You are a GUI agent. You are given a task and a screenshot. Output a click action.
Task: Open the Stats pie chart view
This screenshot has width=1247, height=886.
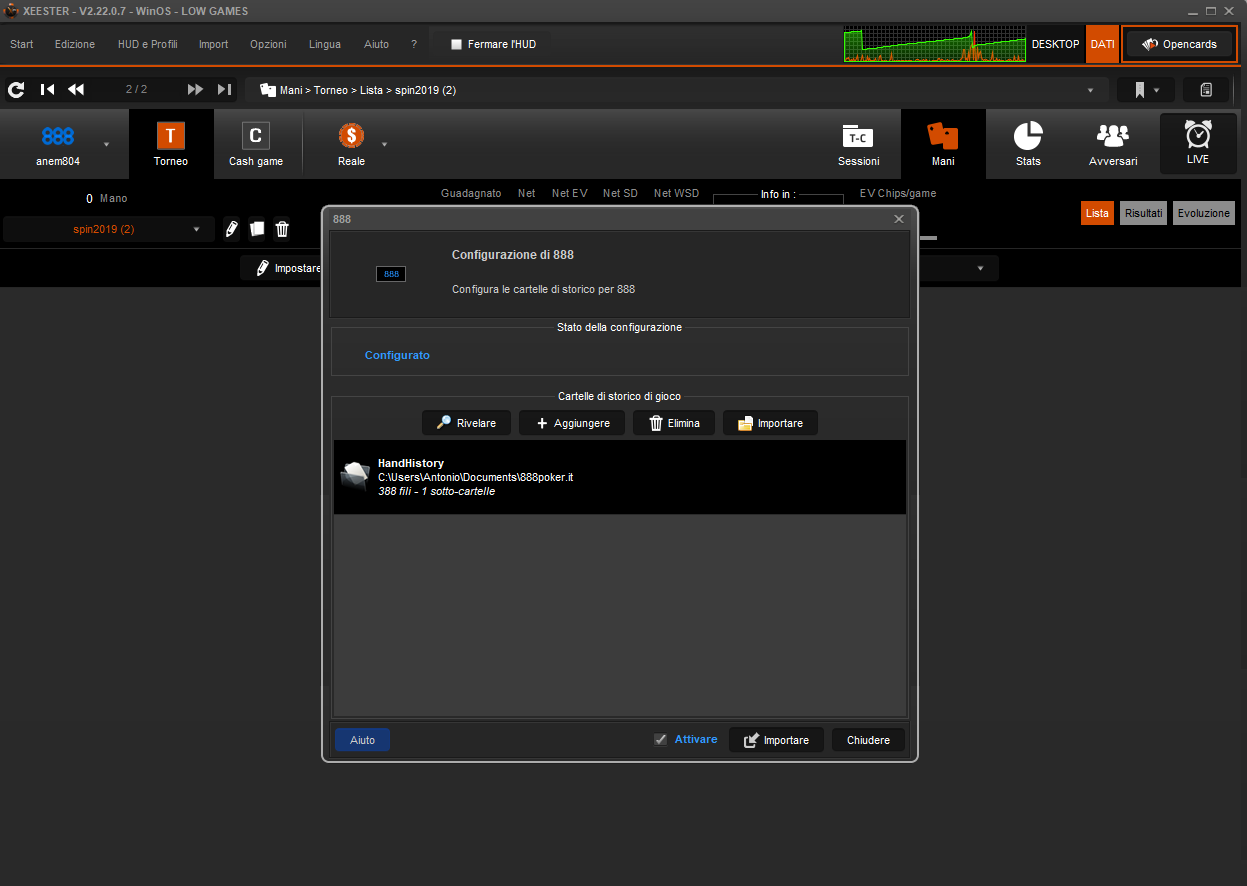point(1028,144)
